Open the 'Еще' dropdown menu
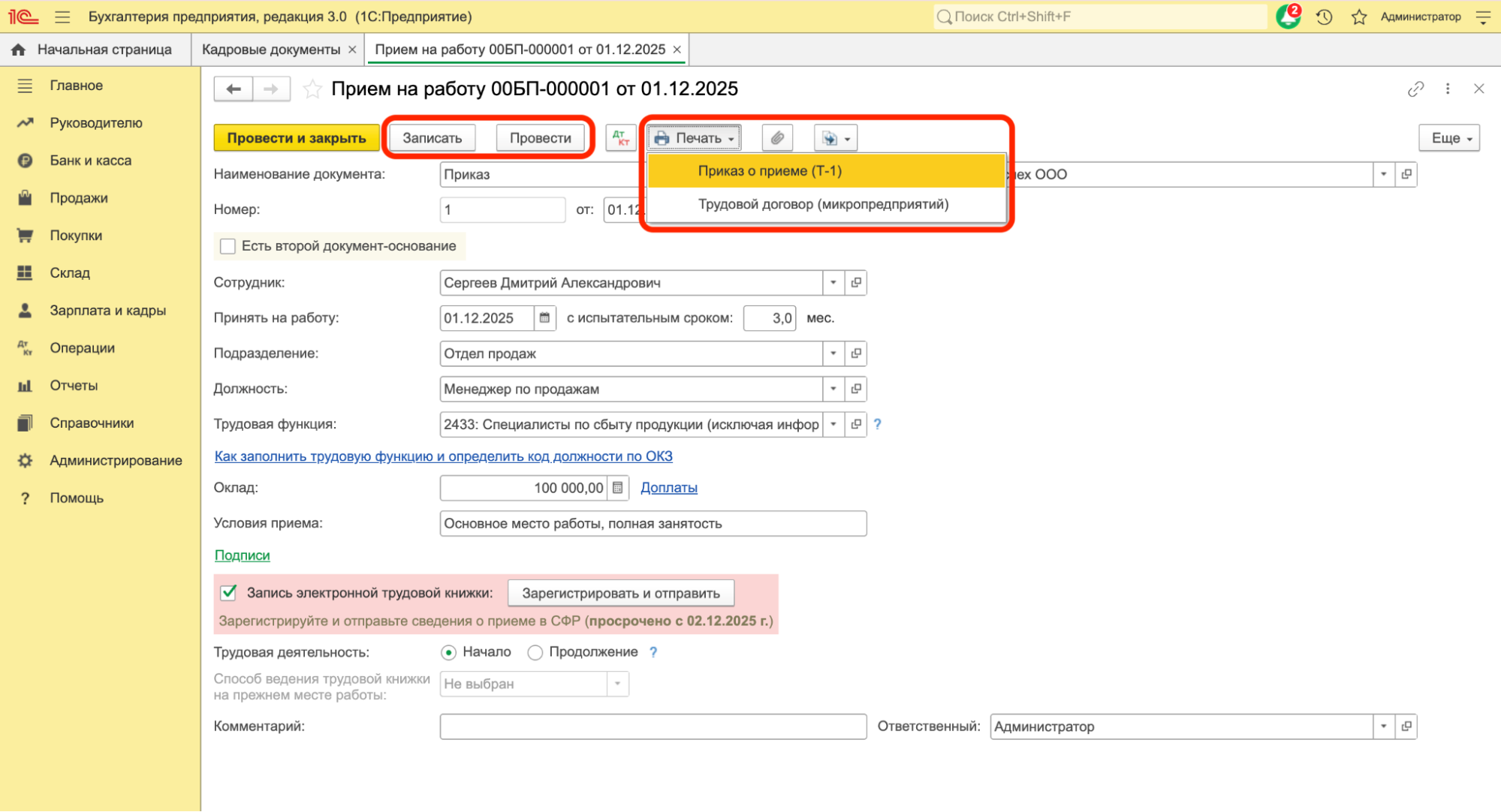 (x=1448, y=138)
